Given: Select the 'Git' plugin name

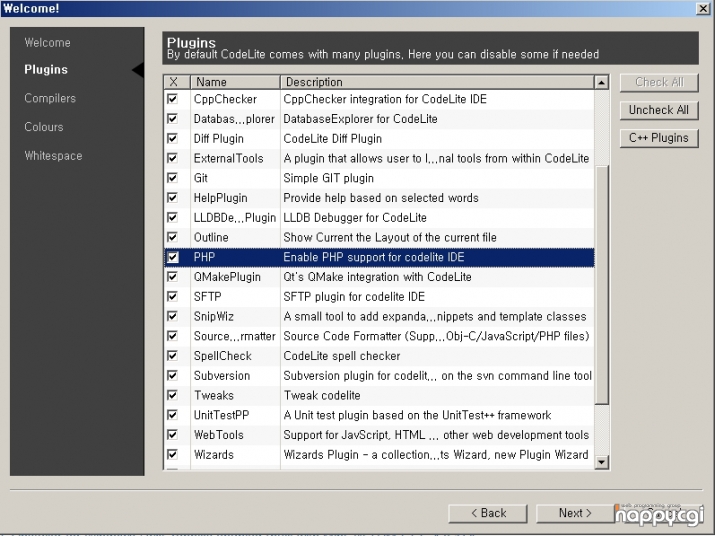Looking at the screenshot, I should coord(201,178).
